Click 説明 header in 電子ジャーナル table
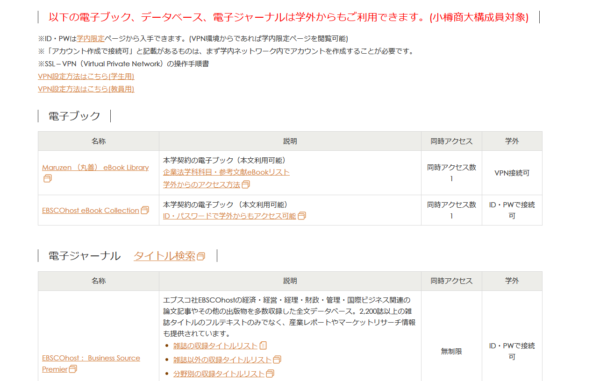The height and width of the screenshot is (381, 600). click(x=290, y=281)
